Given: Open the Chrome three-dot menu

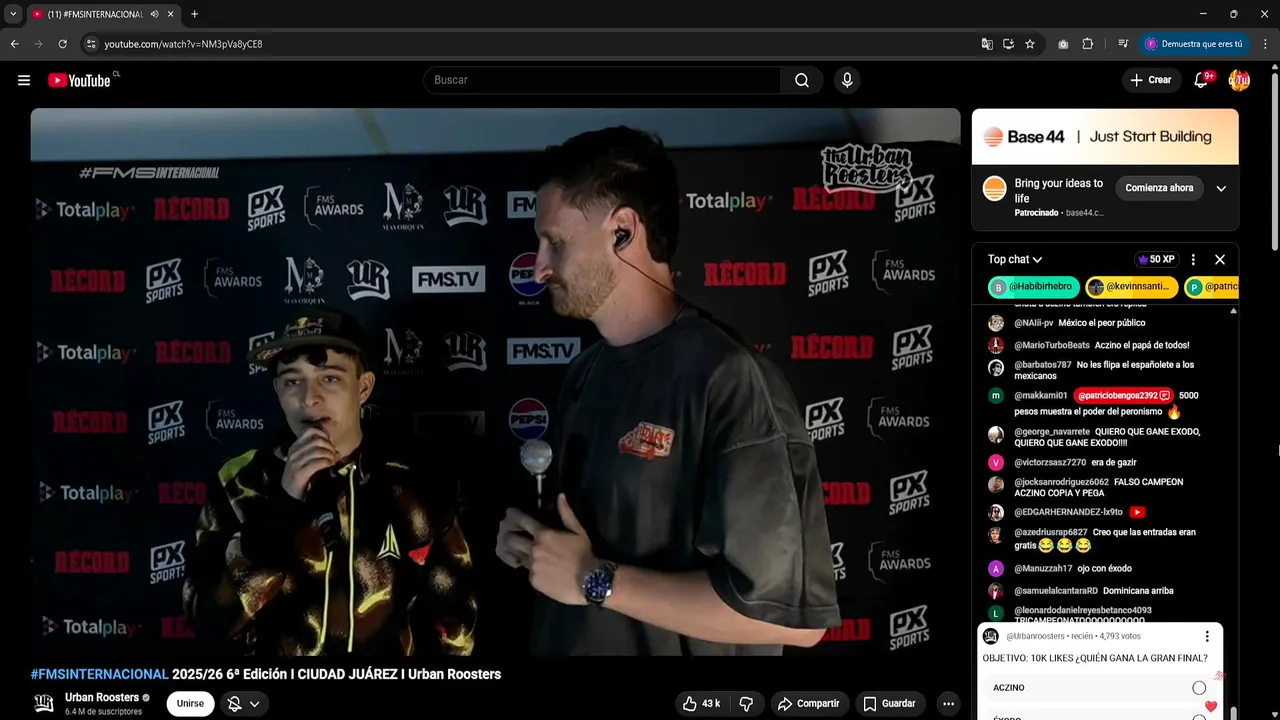Looking at the screenshot, I should 1266,44.
